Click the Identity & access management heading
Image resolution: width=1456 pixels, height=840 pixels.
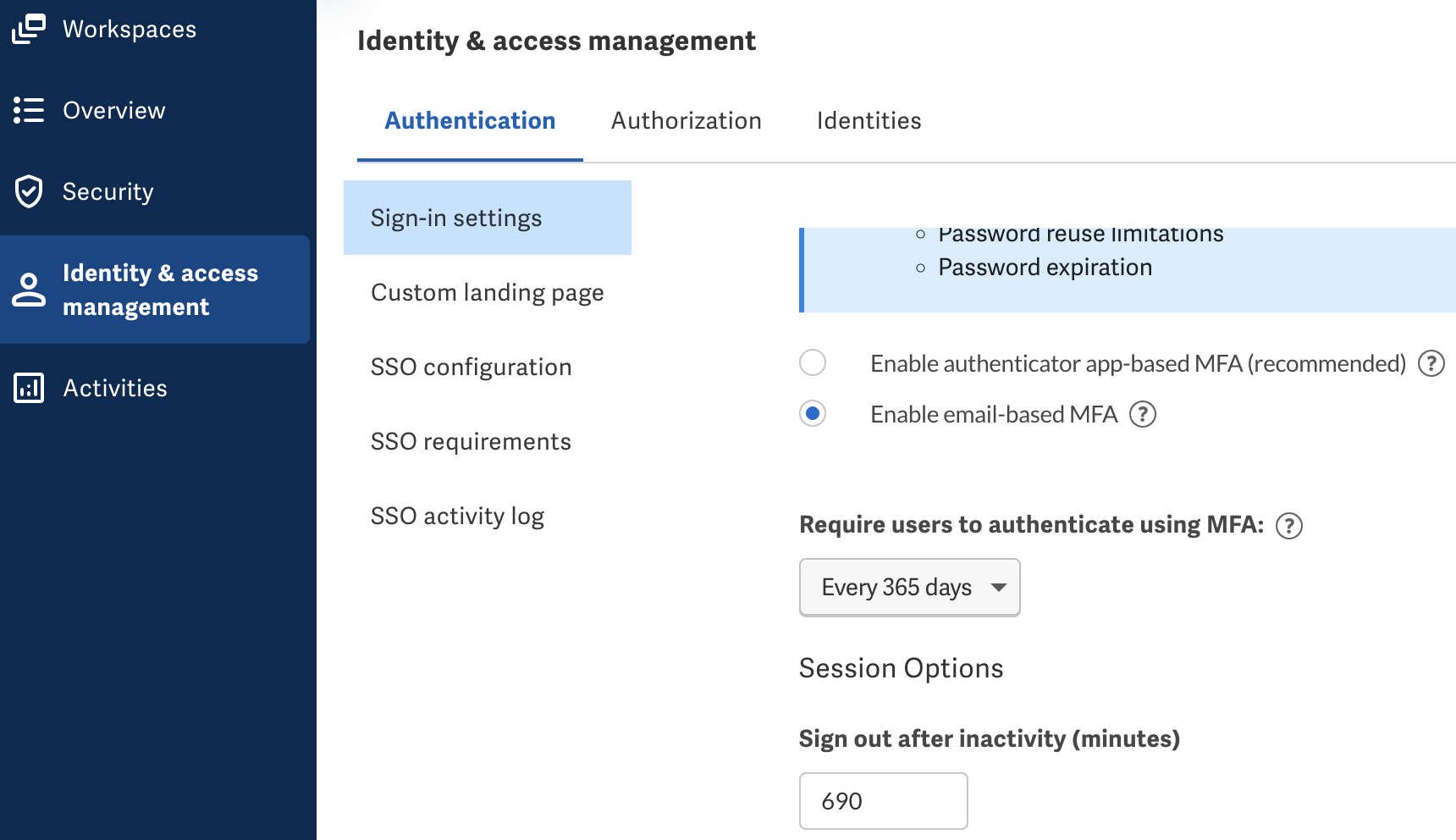click(x=556, y=41)
